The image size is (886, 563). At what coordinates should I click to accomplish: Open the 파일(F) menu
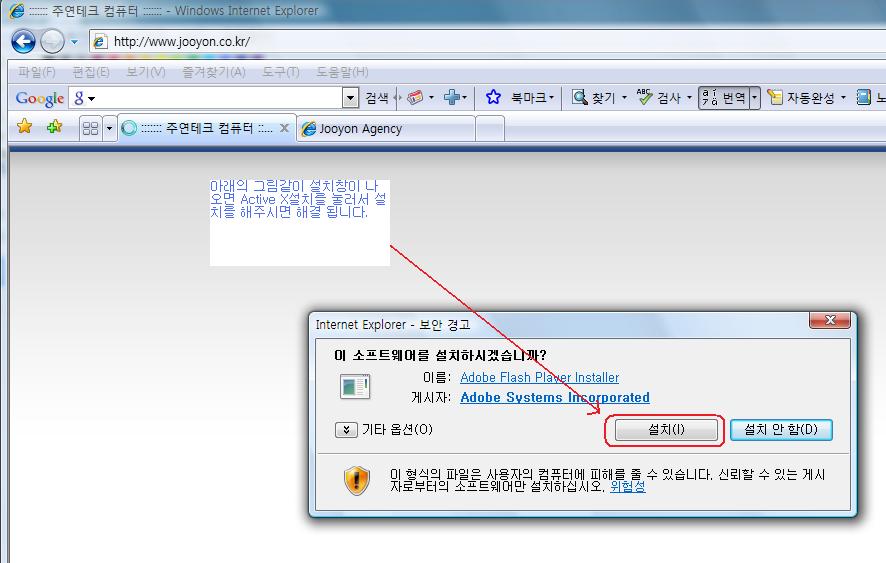[37, 72]
